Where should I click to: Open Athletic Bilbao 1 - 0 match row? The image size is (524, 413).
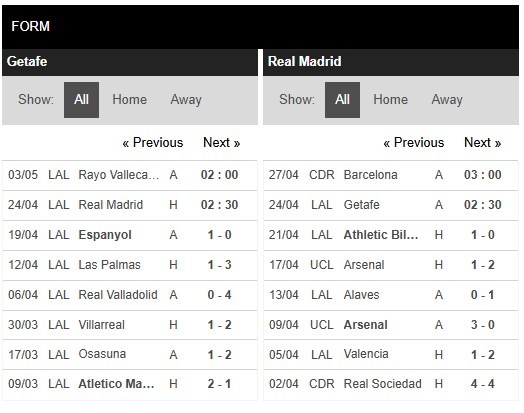coord(391,235)
